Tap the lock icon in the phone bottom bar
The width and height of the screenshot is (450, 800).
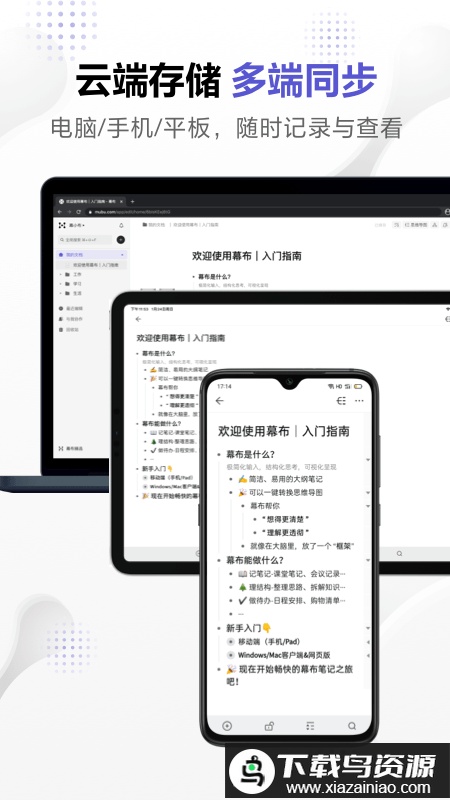pos(269,726)
